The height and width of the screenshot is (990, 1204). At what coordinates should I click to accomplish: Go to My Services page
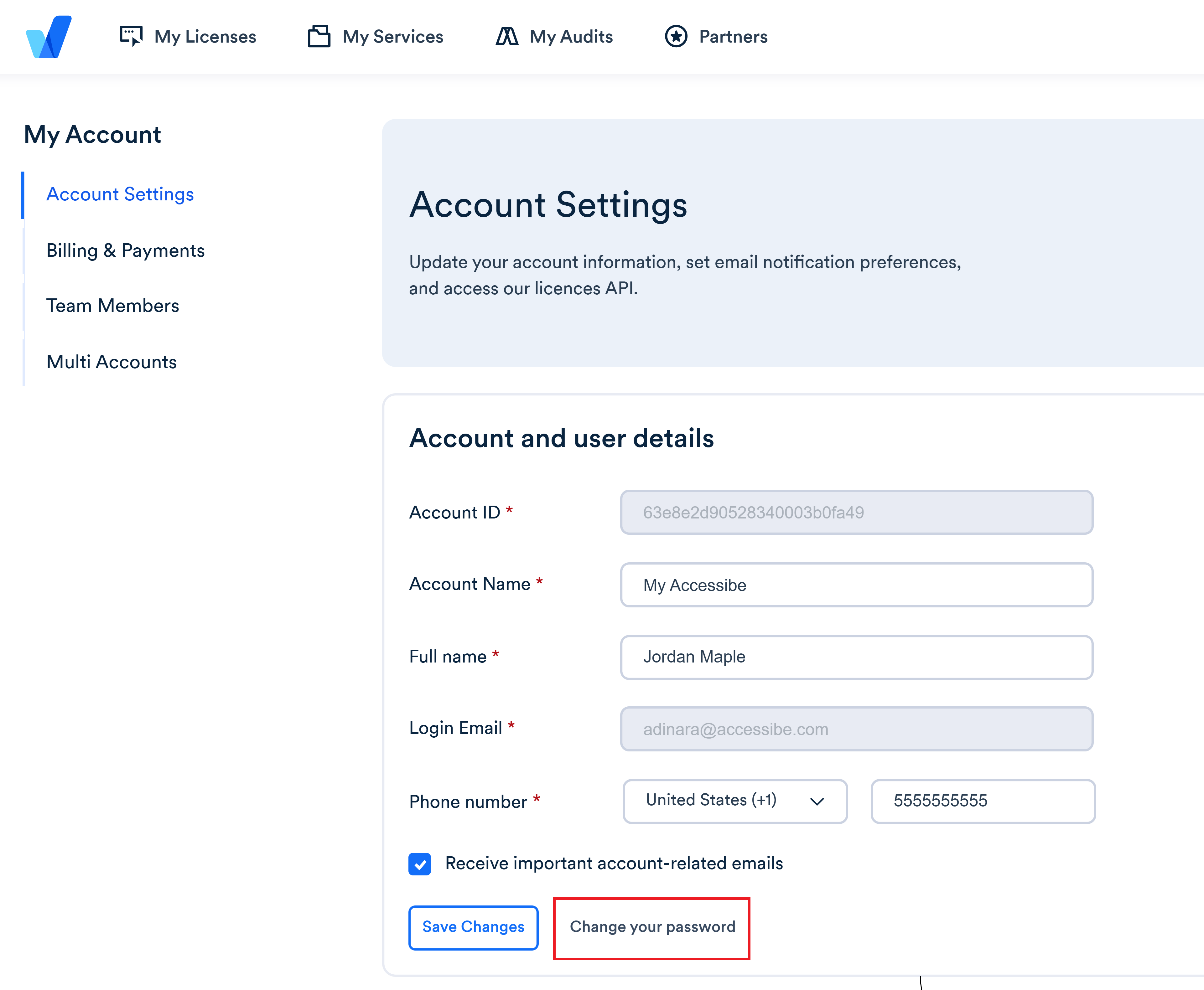coord(392,37)
